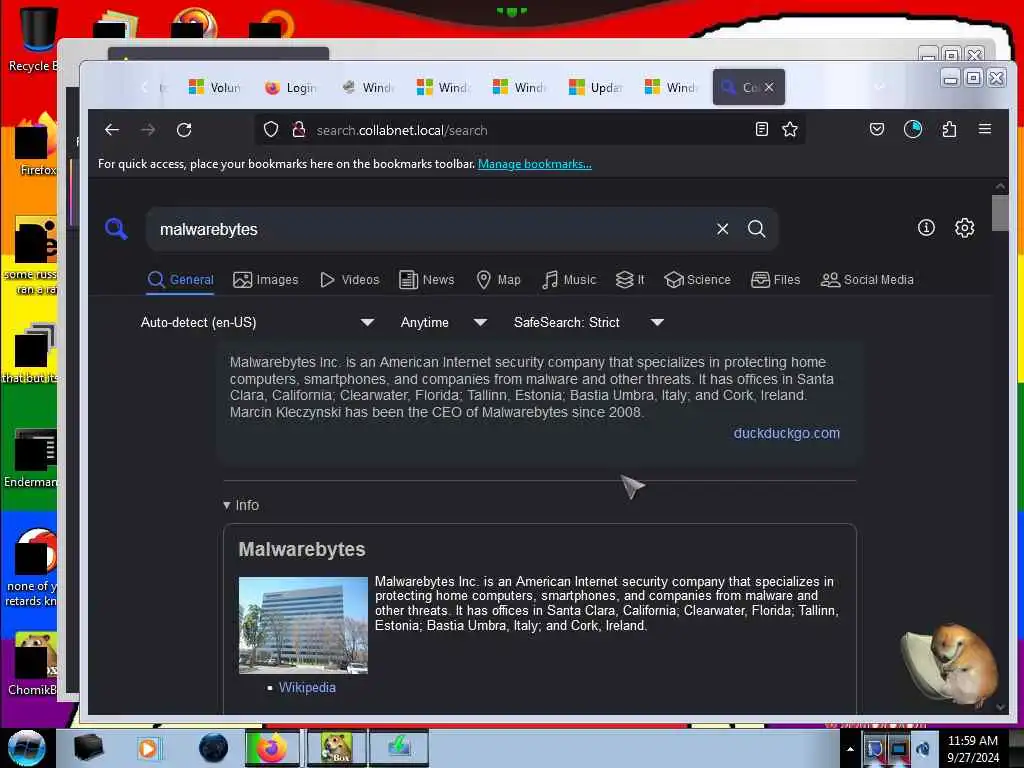Click the Firefox taskbar button
Screen dimensions: 1024x768
pyautogui.click(x=272, y=748)
